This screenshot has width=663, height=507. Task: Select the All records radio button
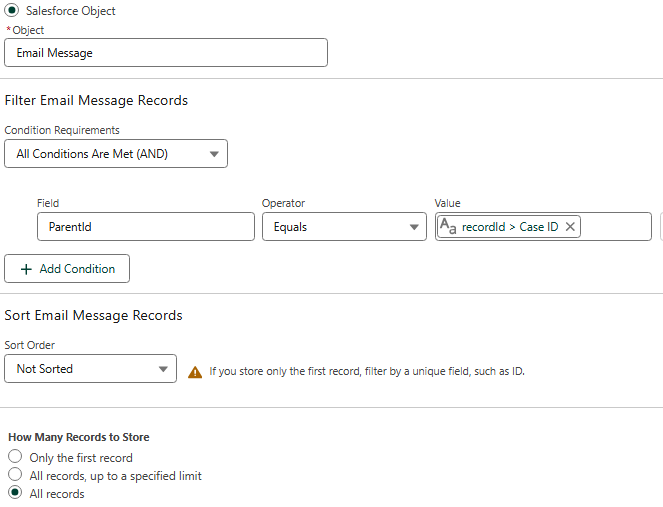(x=15, y=493)
